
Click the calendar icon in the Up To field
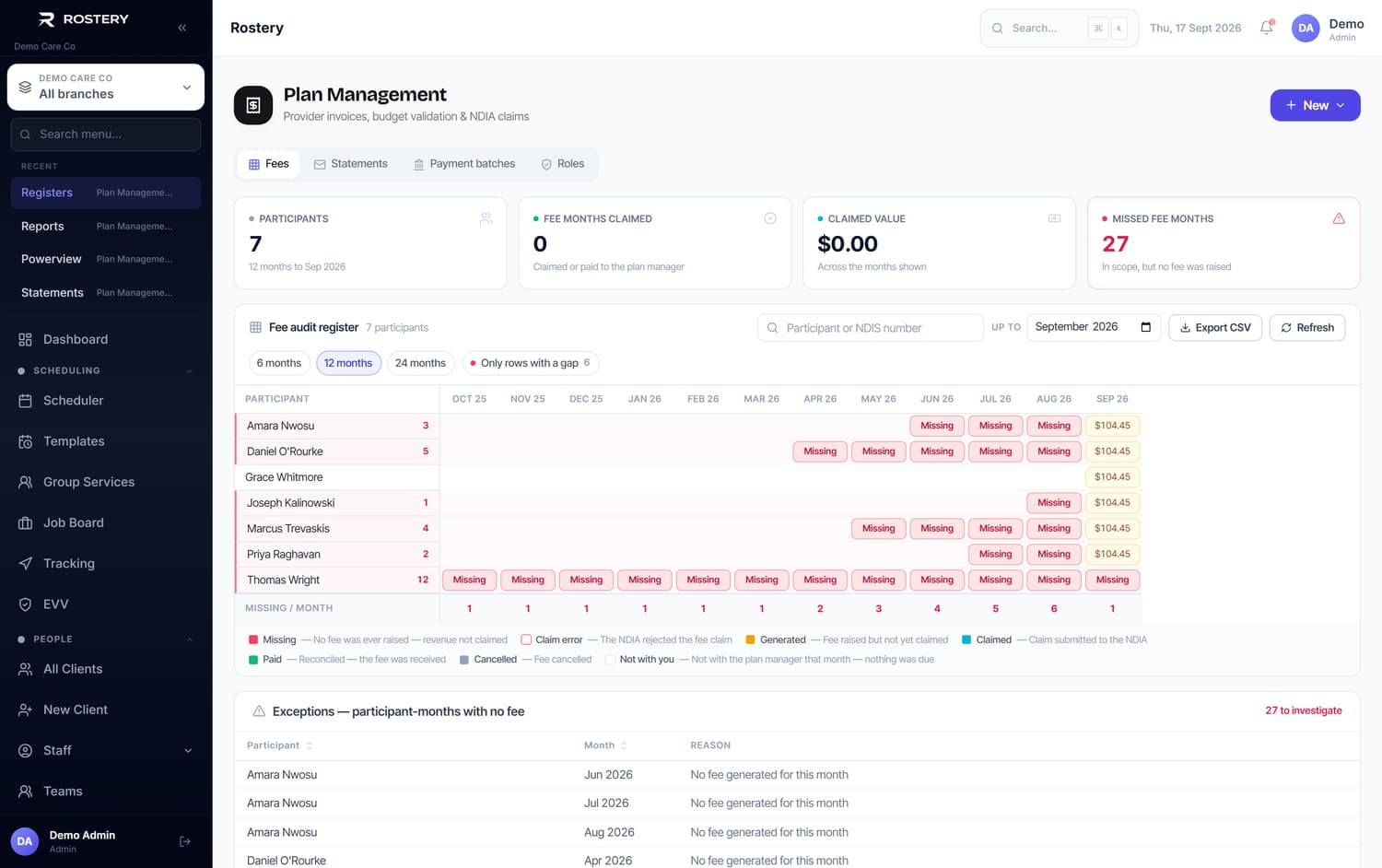pos(1146,327)
